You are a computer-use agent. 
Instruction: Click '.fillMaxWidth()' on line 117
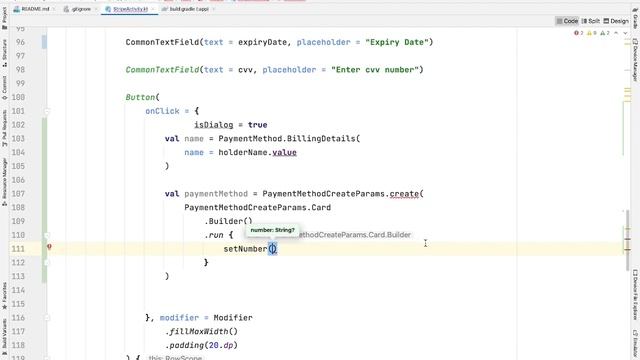click(201, 331)
